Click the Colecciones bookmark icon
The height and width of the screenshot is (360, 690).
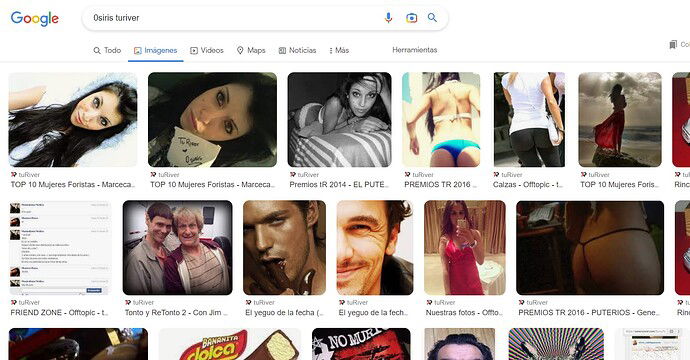(673, 44)
